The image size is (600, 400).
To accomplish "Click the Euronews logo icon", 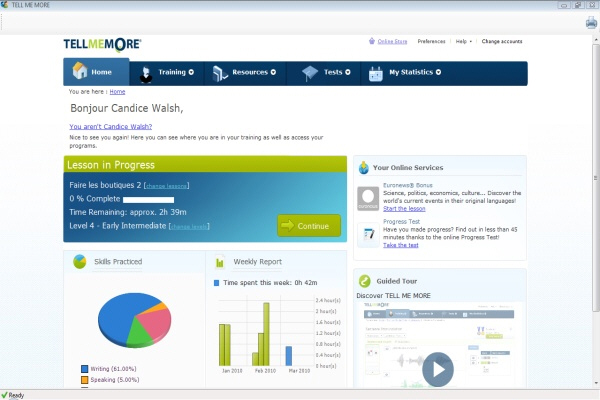I will coord(368,198).
